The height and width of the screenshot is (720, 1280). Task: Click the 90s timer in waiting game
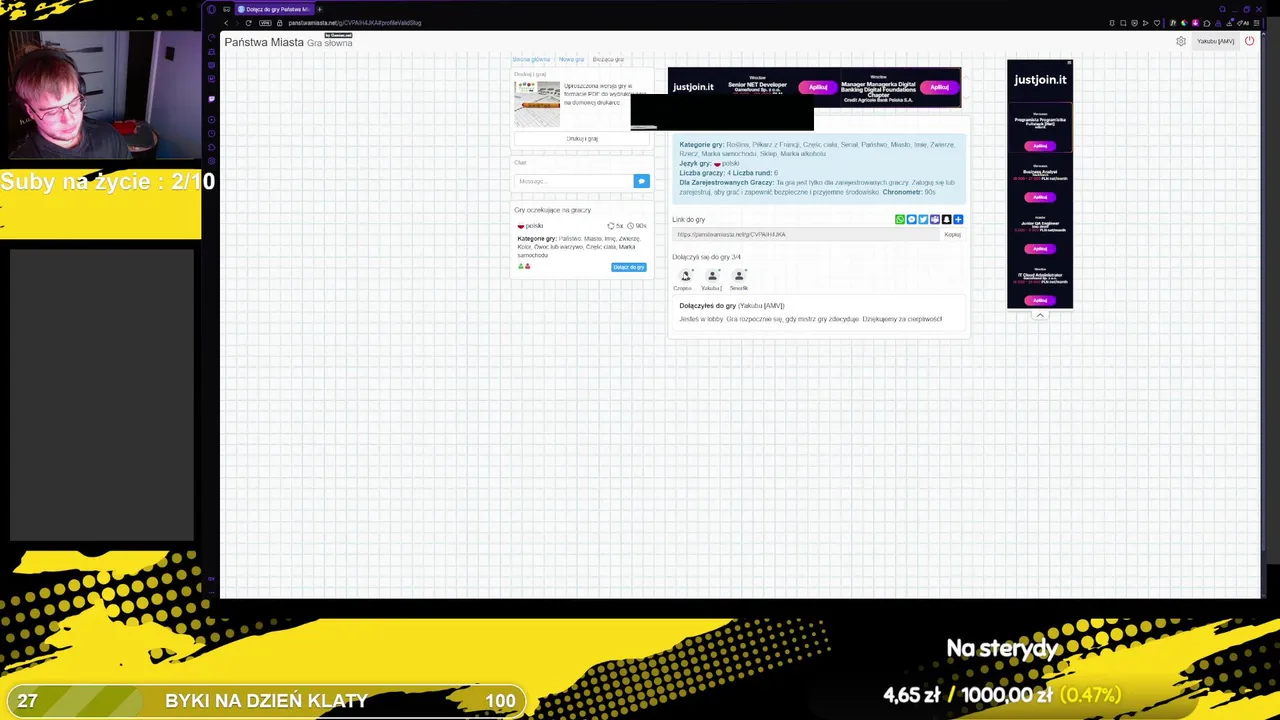tap(637, 226)
